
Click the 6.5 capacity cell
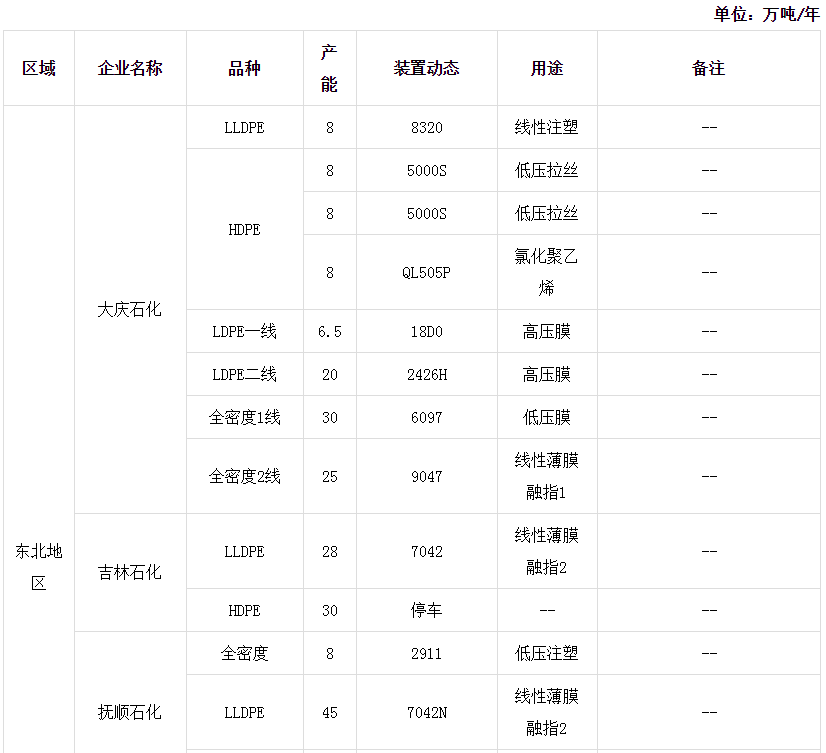[x=330, y=331]
